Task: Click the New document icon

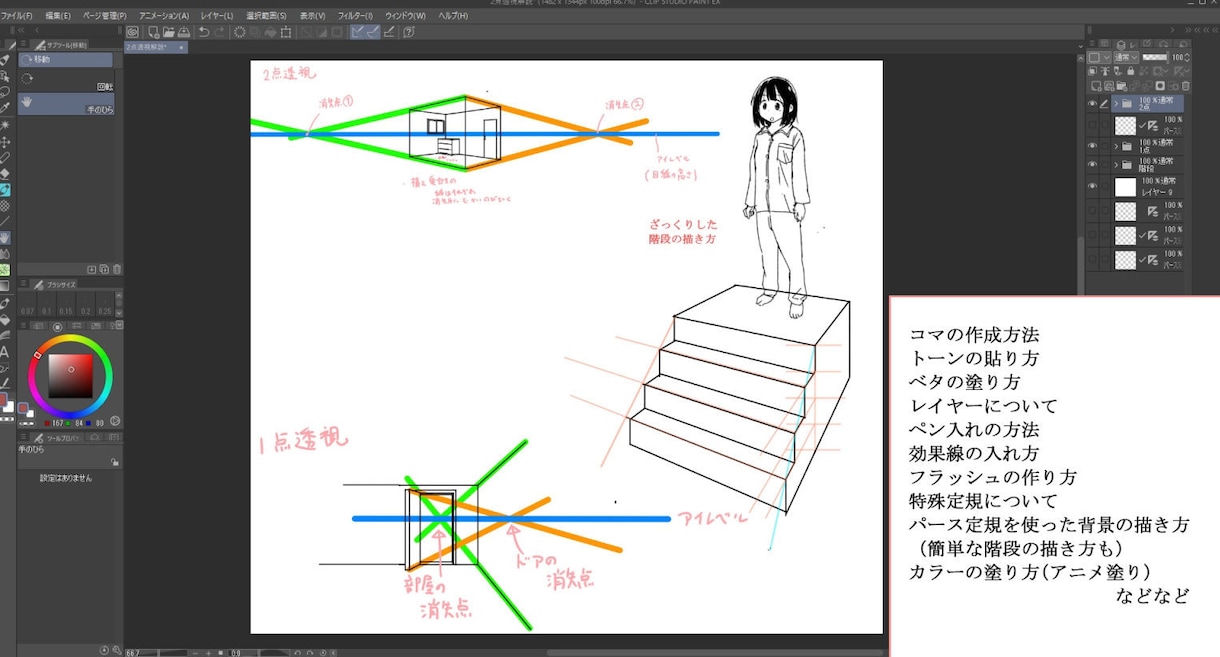Action: 153,32
